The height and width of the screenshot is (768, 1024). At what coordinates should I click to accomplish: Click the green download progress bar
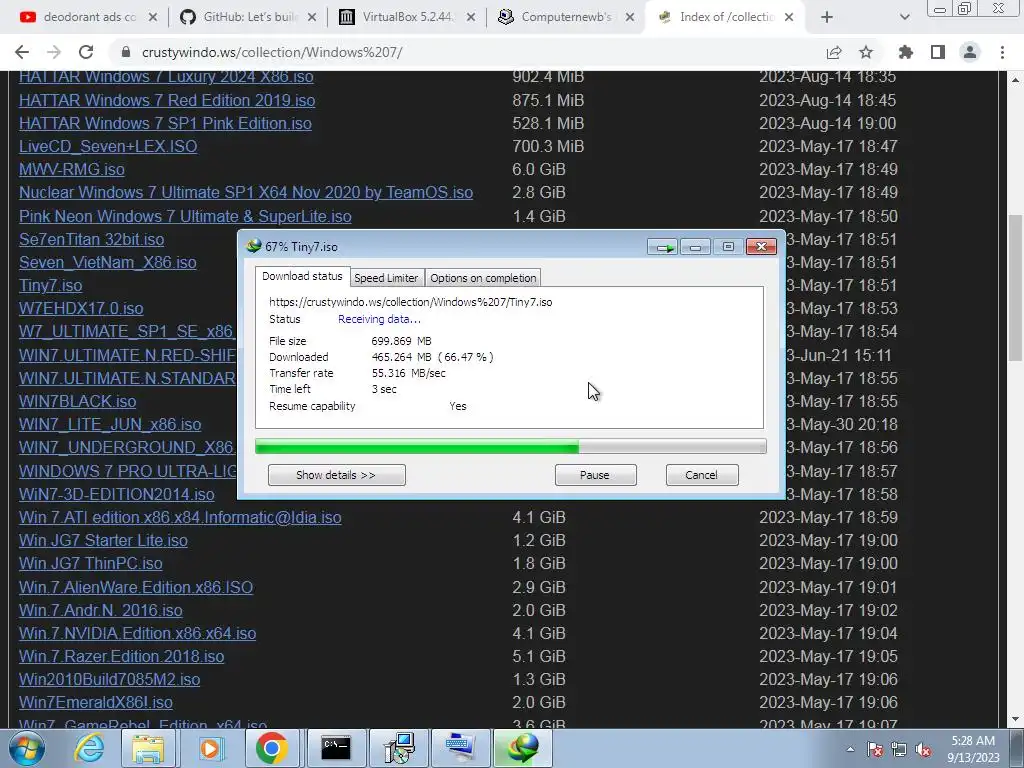pos(511,447)
